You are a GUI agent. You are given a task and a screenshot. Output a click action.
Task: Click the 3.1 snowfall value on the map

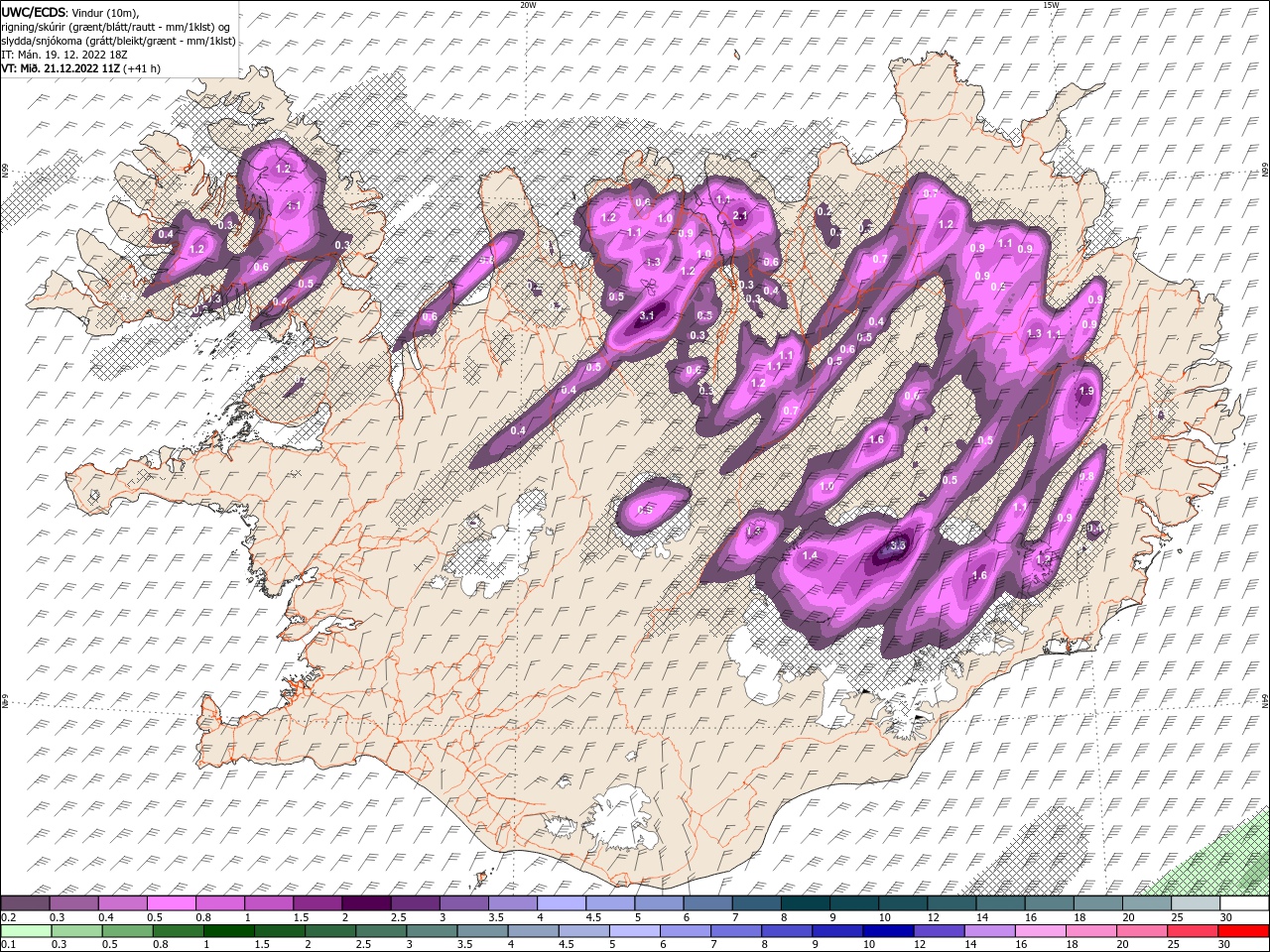tap(648, 314)
